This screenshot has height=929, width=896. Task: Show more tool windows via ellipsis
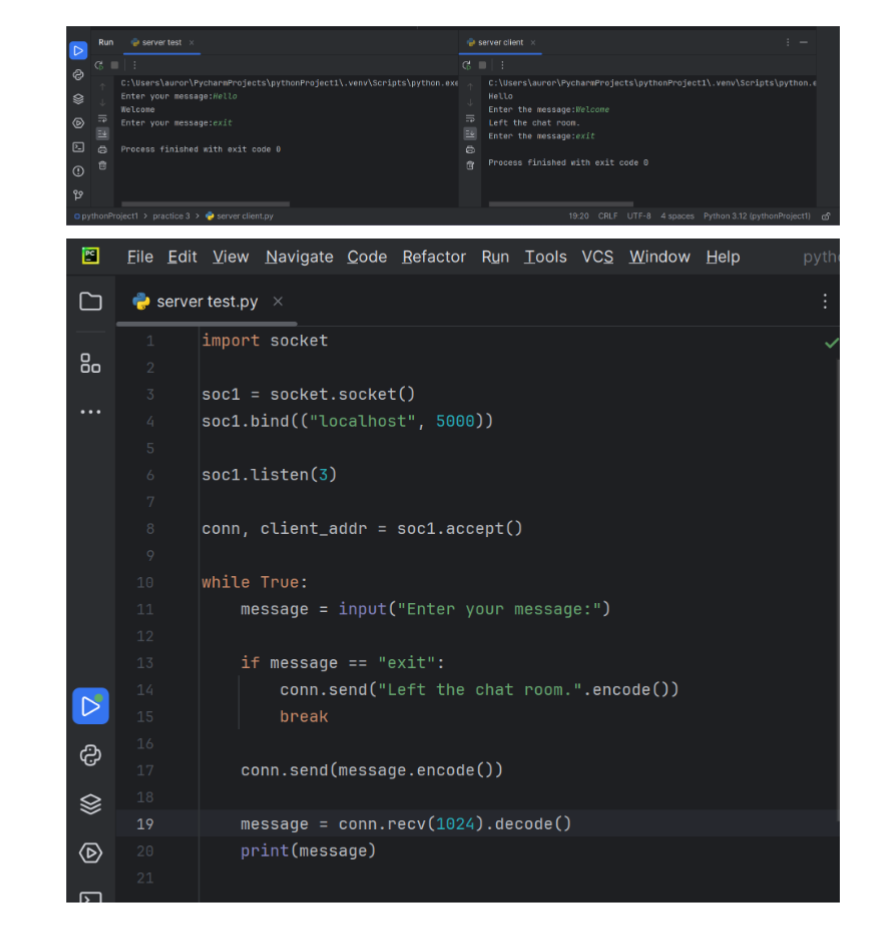coord(91,412)
